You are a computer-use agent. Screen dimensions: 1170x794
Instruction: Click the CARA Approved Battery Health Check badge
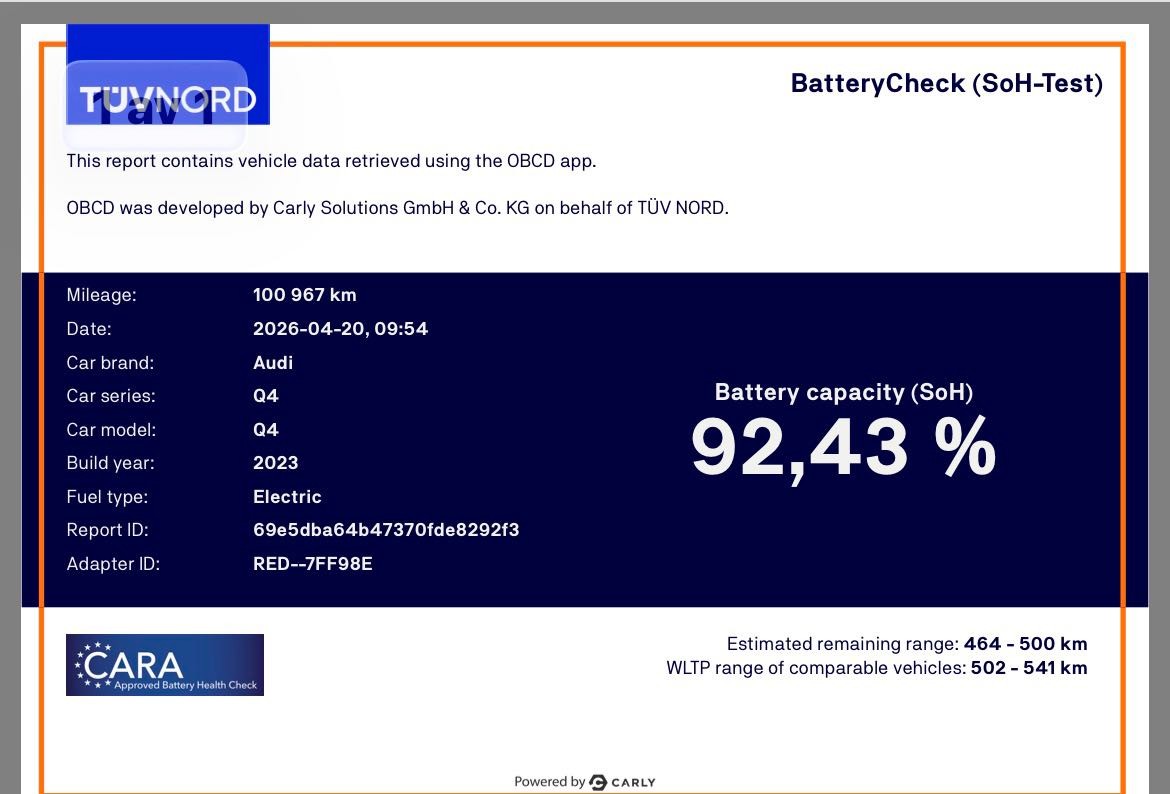click(165, 665)
